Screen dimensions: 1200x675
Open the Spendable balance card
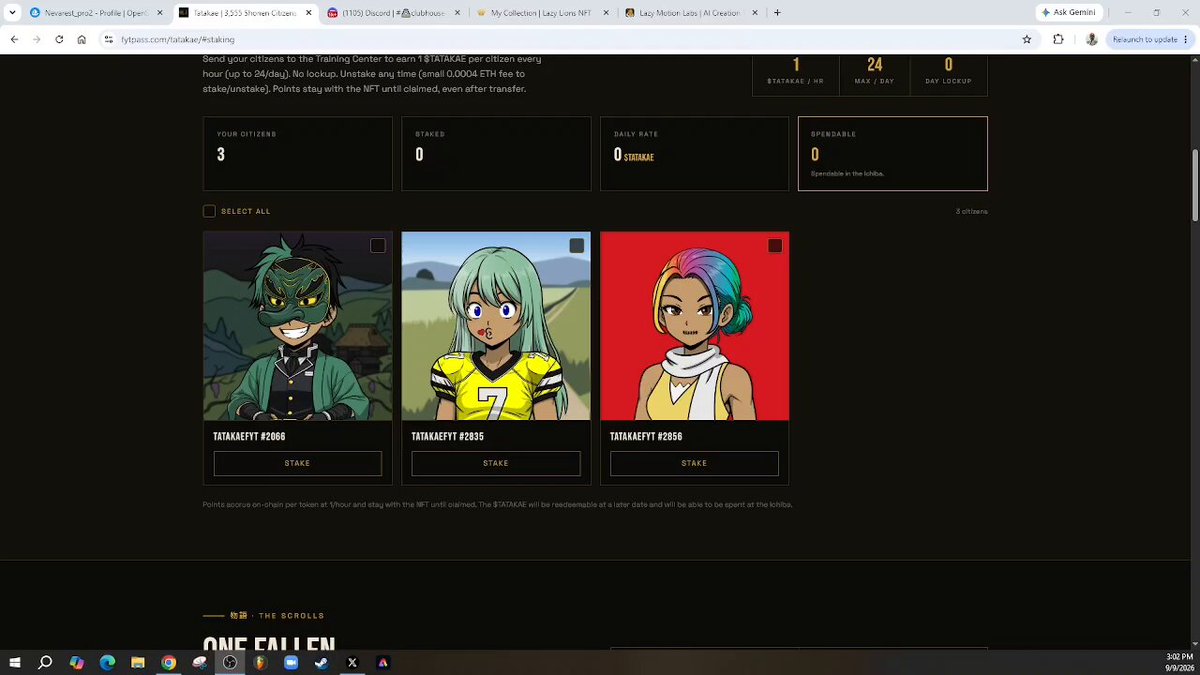[x=893, y=154]
